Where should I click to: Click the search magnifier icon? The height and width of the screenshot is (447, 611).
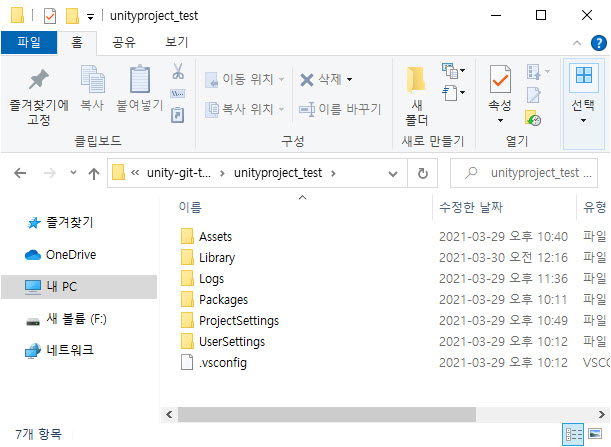click(x=471, y=172)
